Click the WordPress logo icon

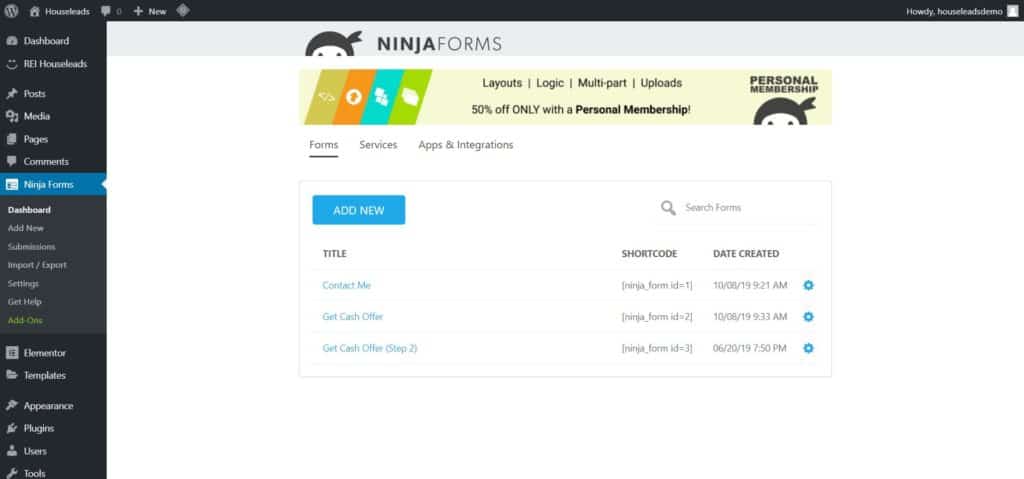[x=12, y=10]
